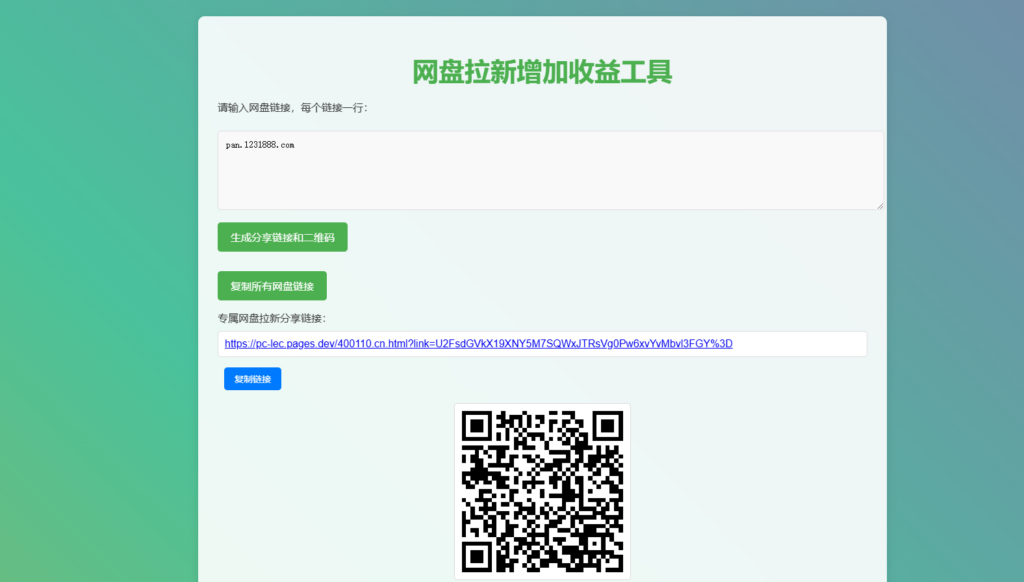Viewport: 1024px width, 582px height.
Task: Click inside the network disk links textarea
Action: point(550,170)
